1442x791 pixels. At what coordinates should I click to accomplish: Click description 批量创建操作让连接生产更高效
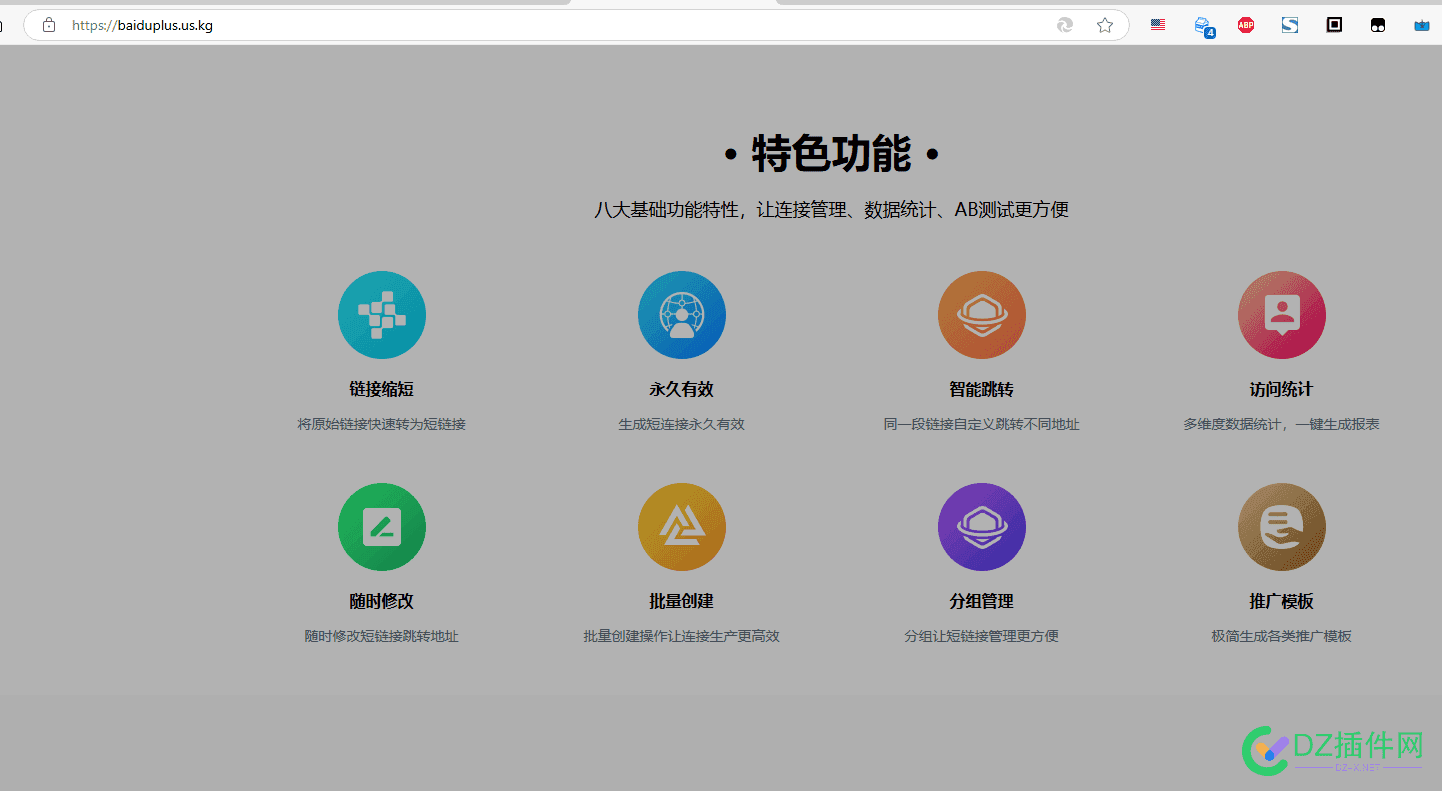(682, 636)
